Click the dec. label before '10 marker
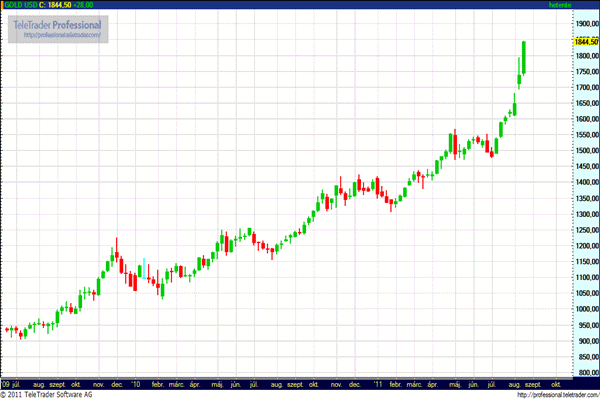 coord(117,383)
